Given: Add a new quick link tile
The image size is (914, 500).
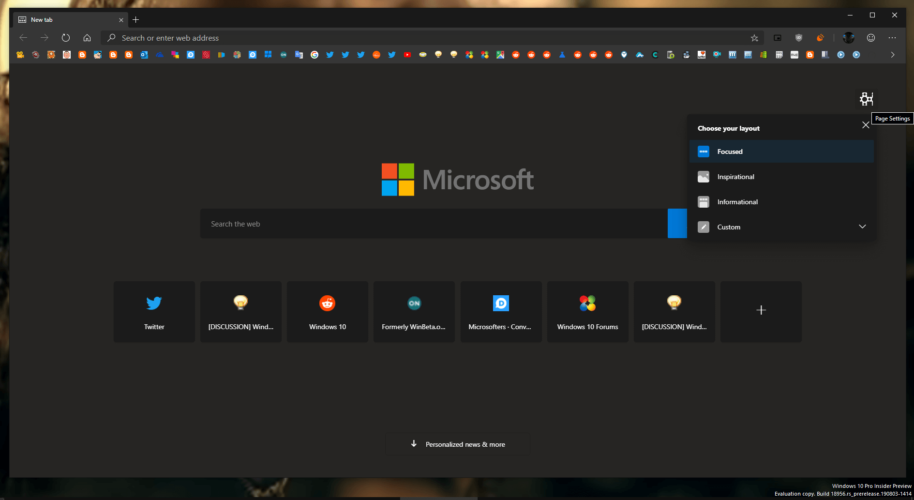Looking at the screenshot, I should (761, 311).
